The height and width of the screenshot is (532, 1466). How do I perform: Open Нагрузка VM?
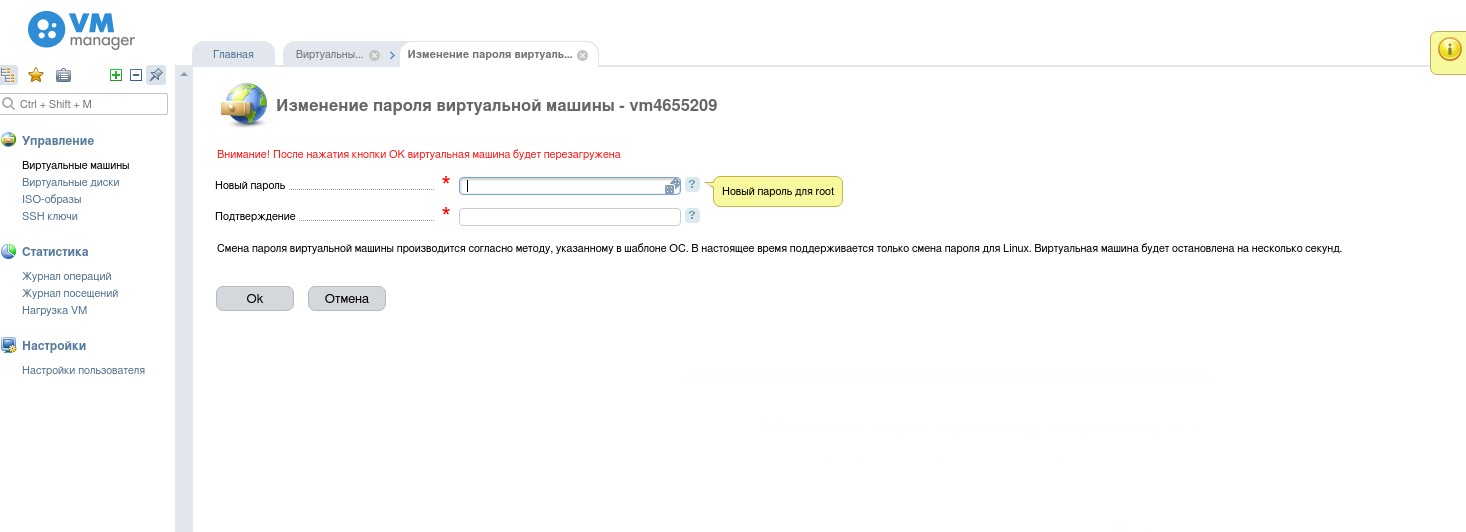55,310
